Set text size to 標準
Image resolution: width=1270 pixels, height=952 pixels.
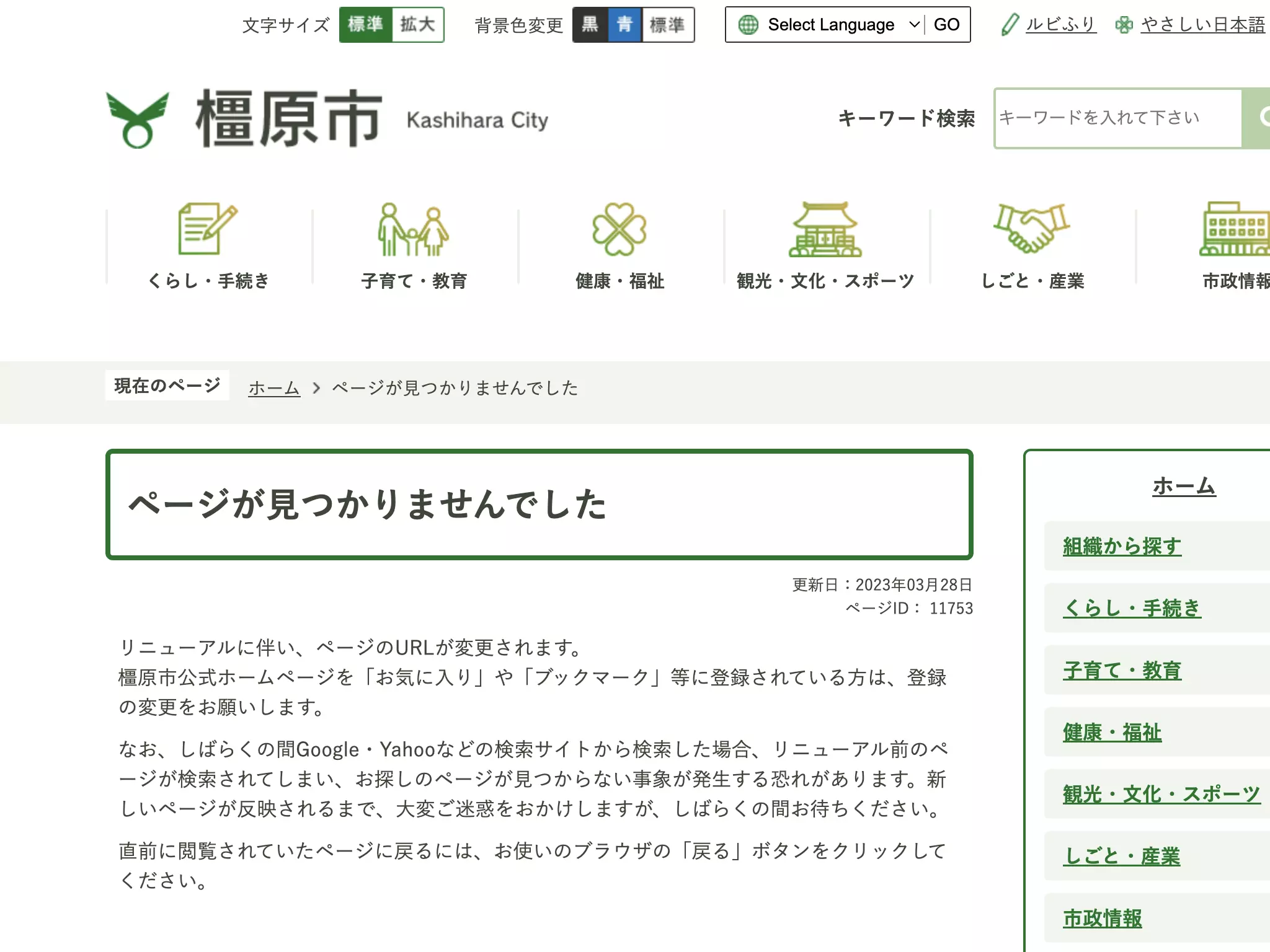pyautogui.click(x=365, y=25)
